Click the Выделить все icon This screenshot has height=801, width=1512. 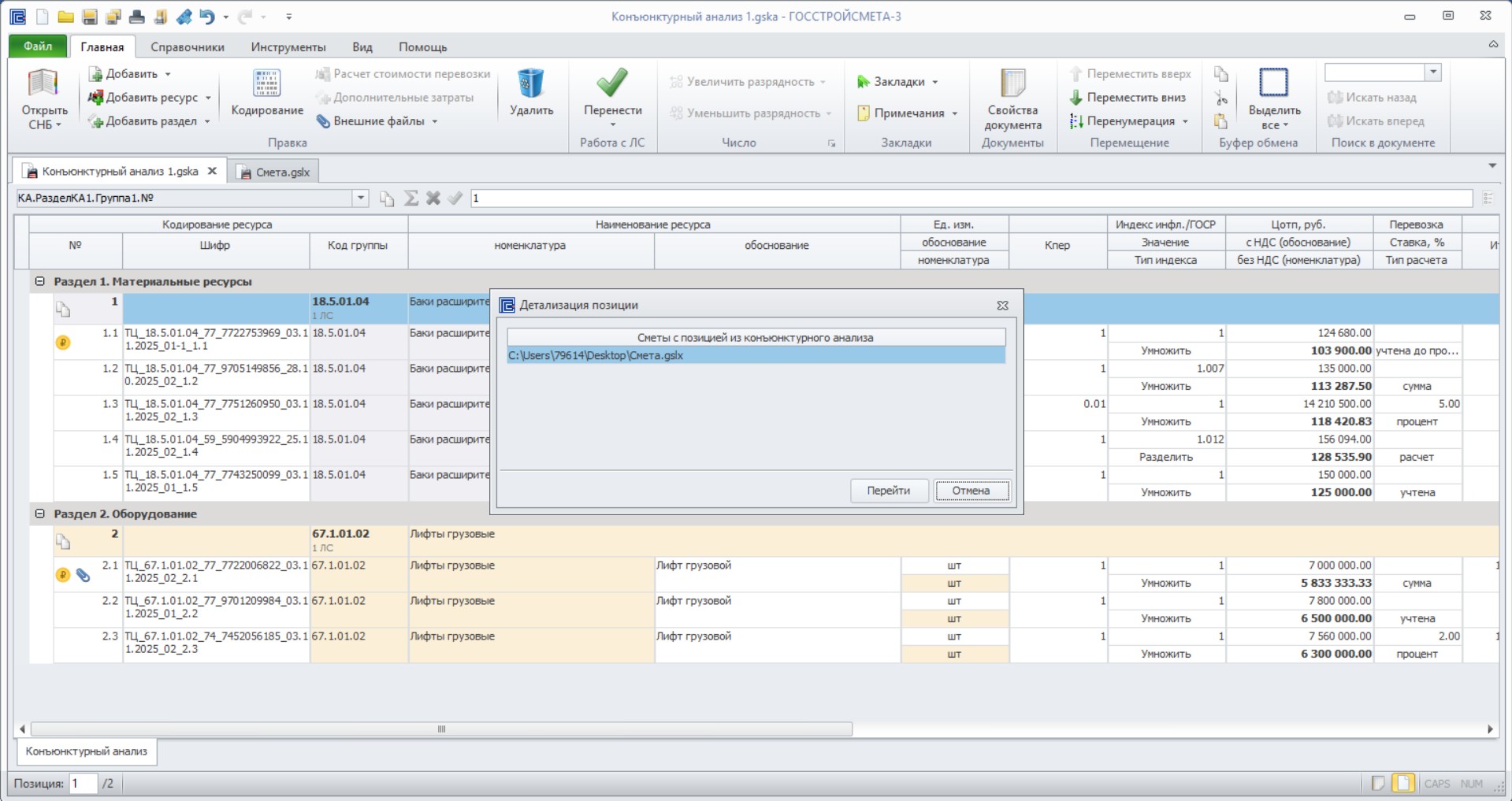1273,83
